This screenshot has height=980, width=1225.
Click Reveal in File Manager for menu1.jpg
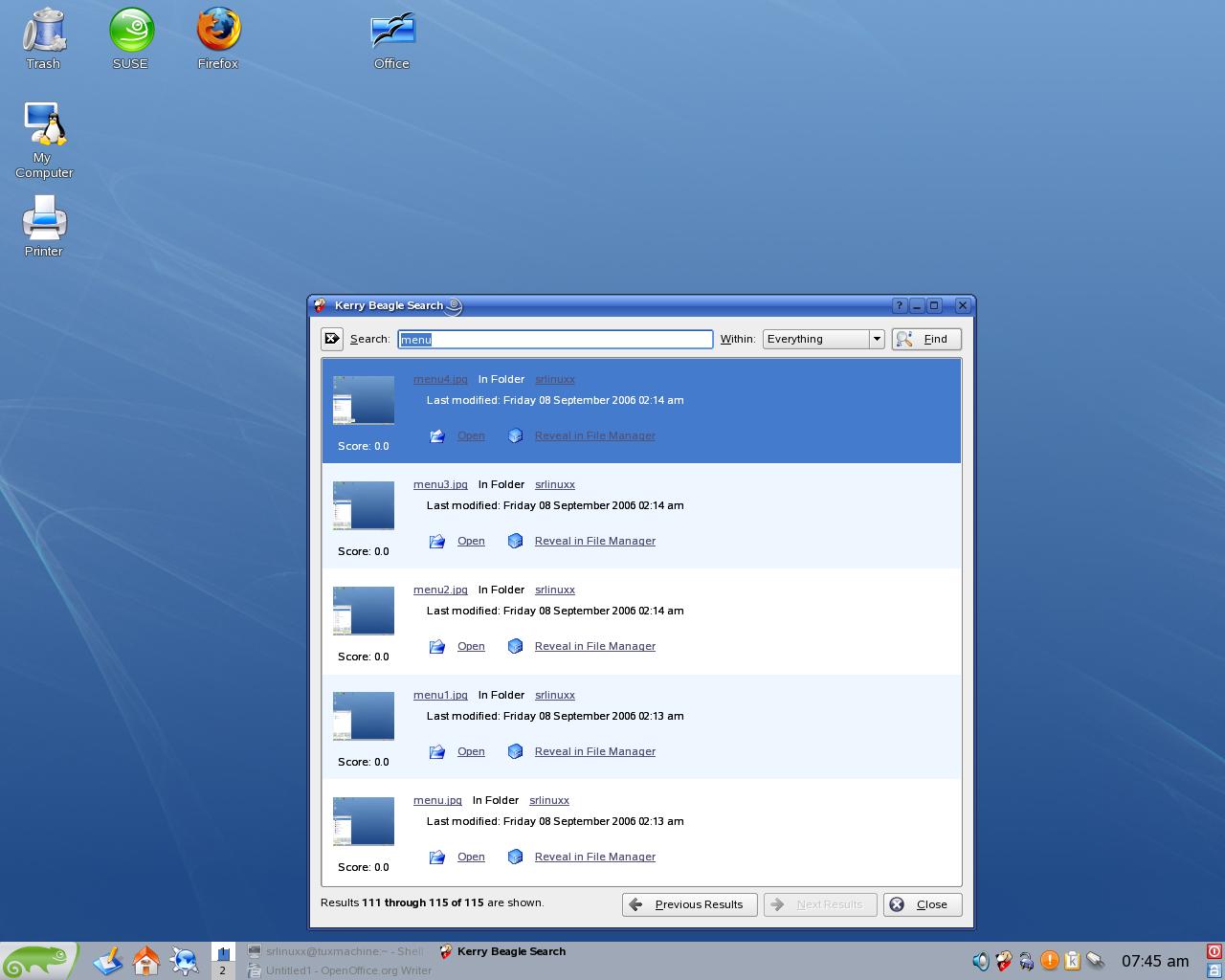595,751
